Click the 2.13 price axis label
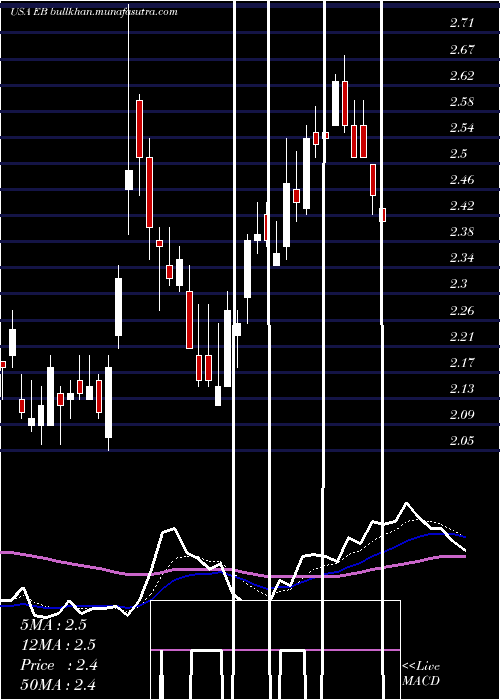The width and height of the screenshot is (500, 700). coord(462,388)
